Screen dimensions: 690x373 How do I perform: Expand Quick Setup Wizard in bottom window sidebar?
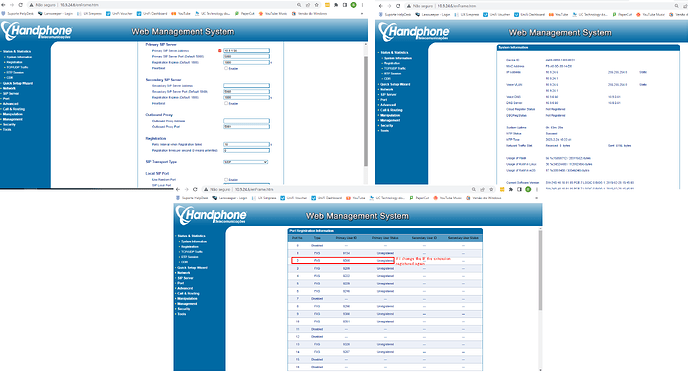191,267
